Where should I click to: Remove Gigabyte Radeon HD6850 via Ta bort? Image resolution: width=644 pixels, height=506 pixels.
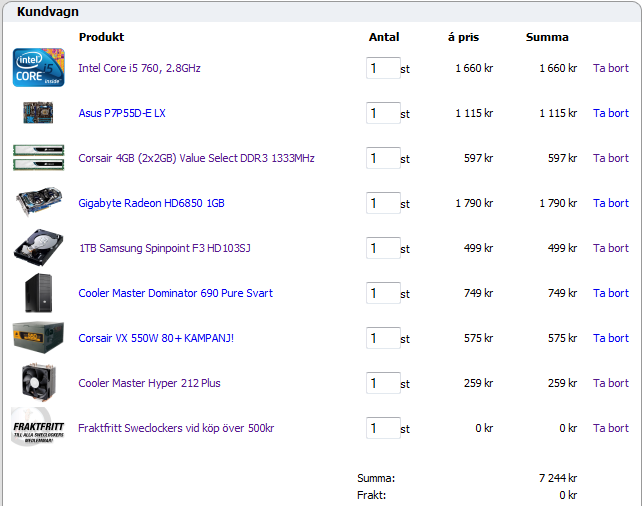click(611, 203)
